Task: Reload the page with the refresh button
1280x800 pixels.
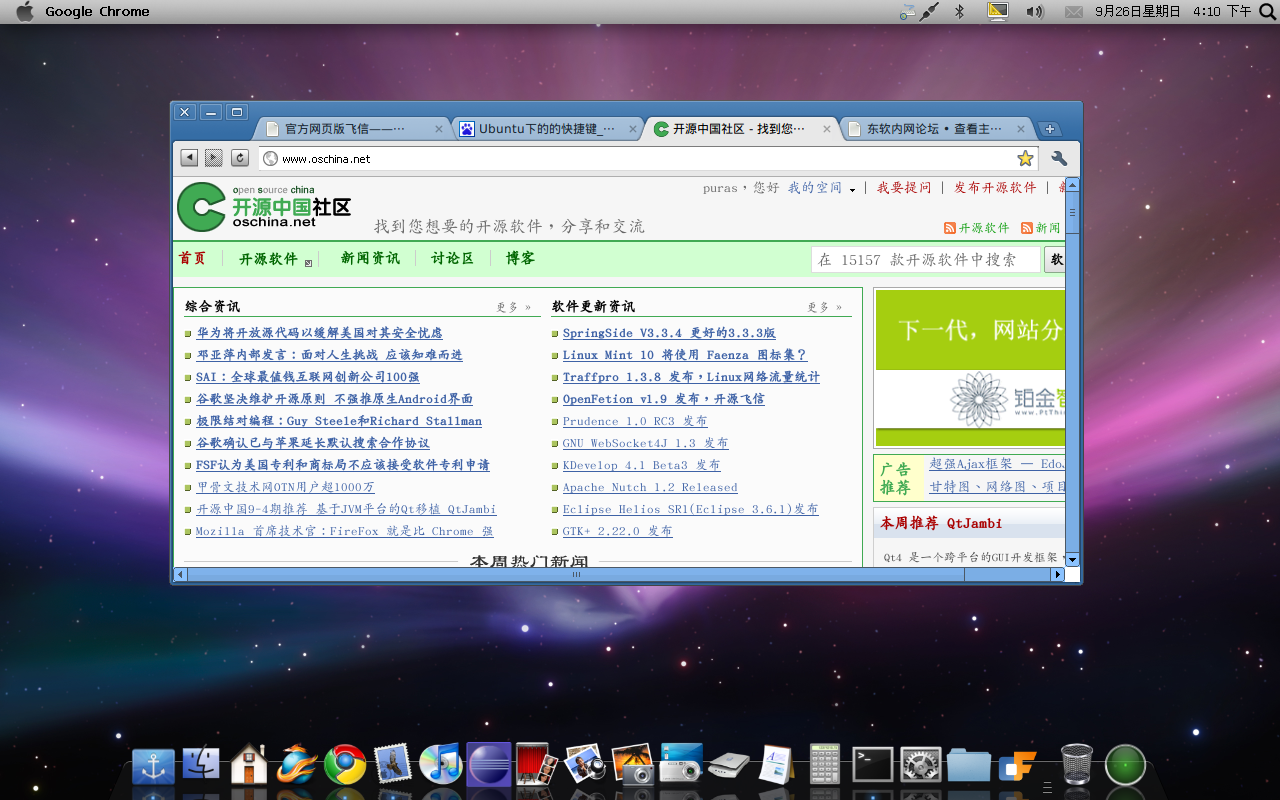Action: click(240, 158)
